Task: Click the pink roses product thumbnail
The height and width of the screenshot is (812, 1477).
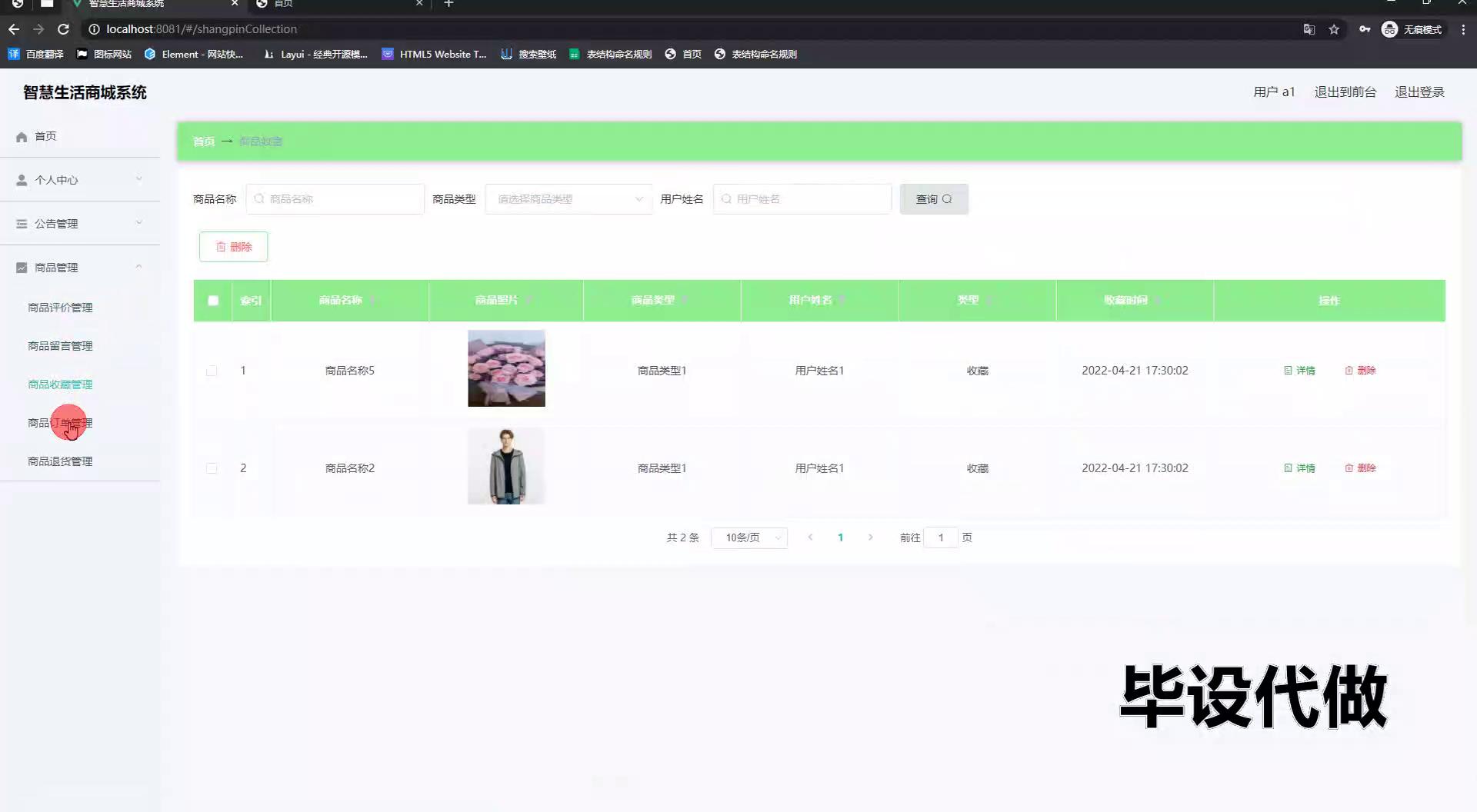Action: (506, 368)
